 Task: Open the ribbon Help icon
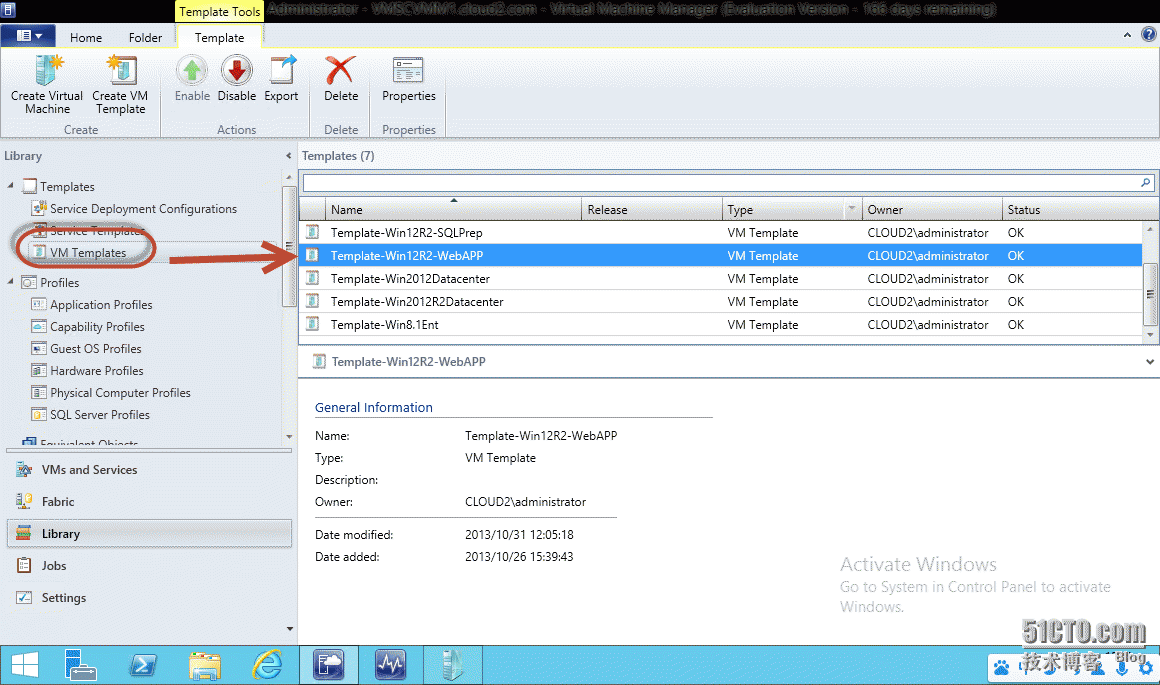tap(1149, 34)
